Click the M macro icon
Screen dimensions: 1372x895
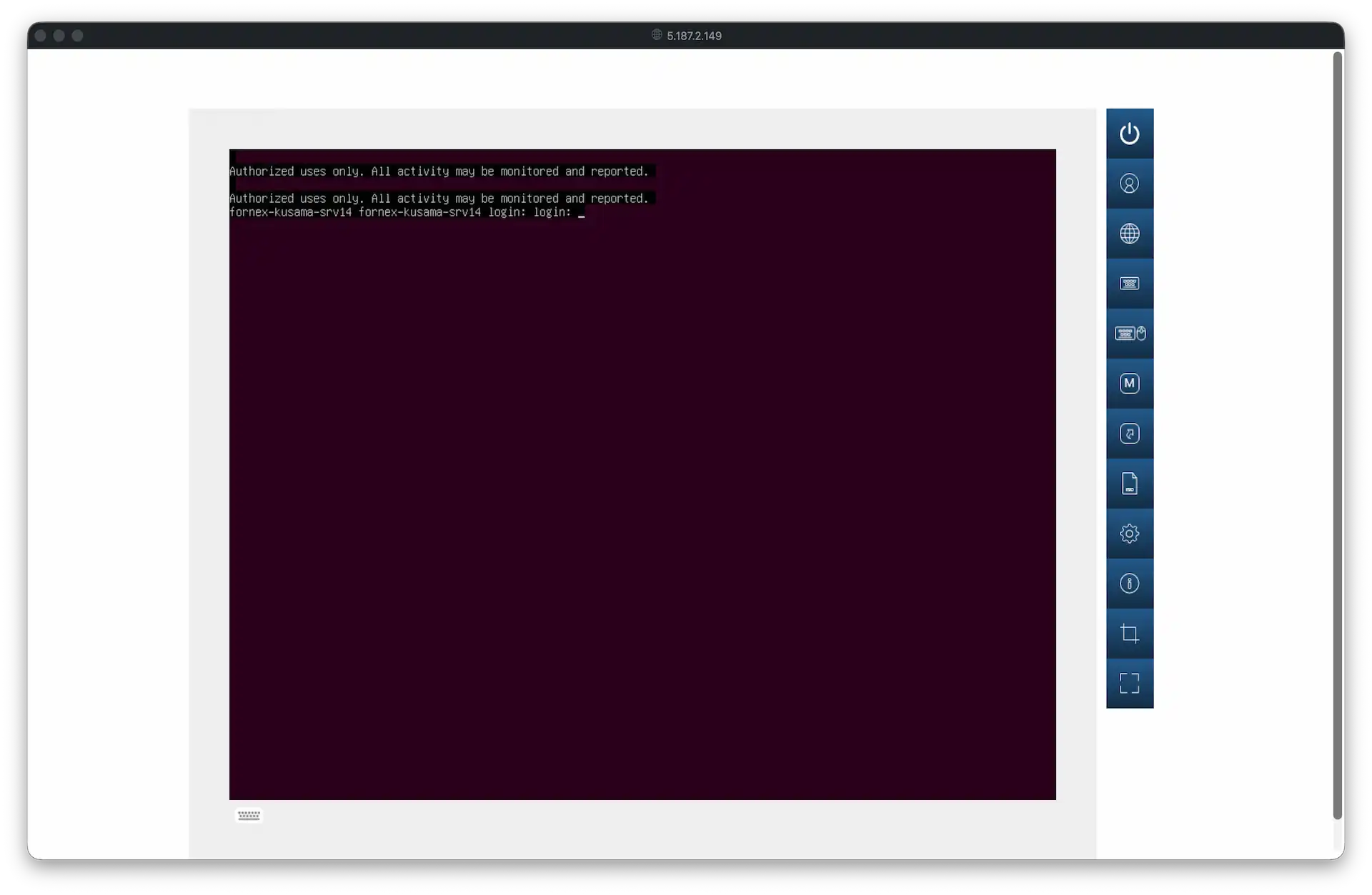[x=1129, y=384]
